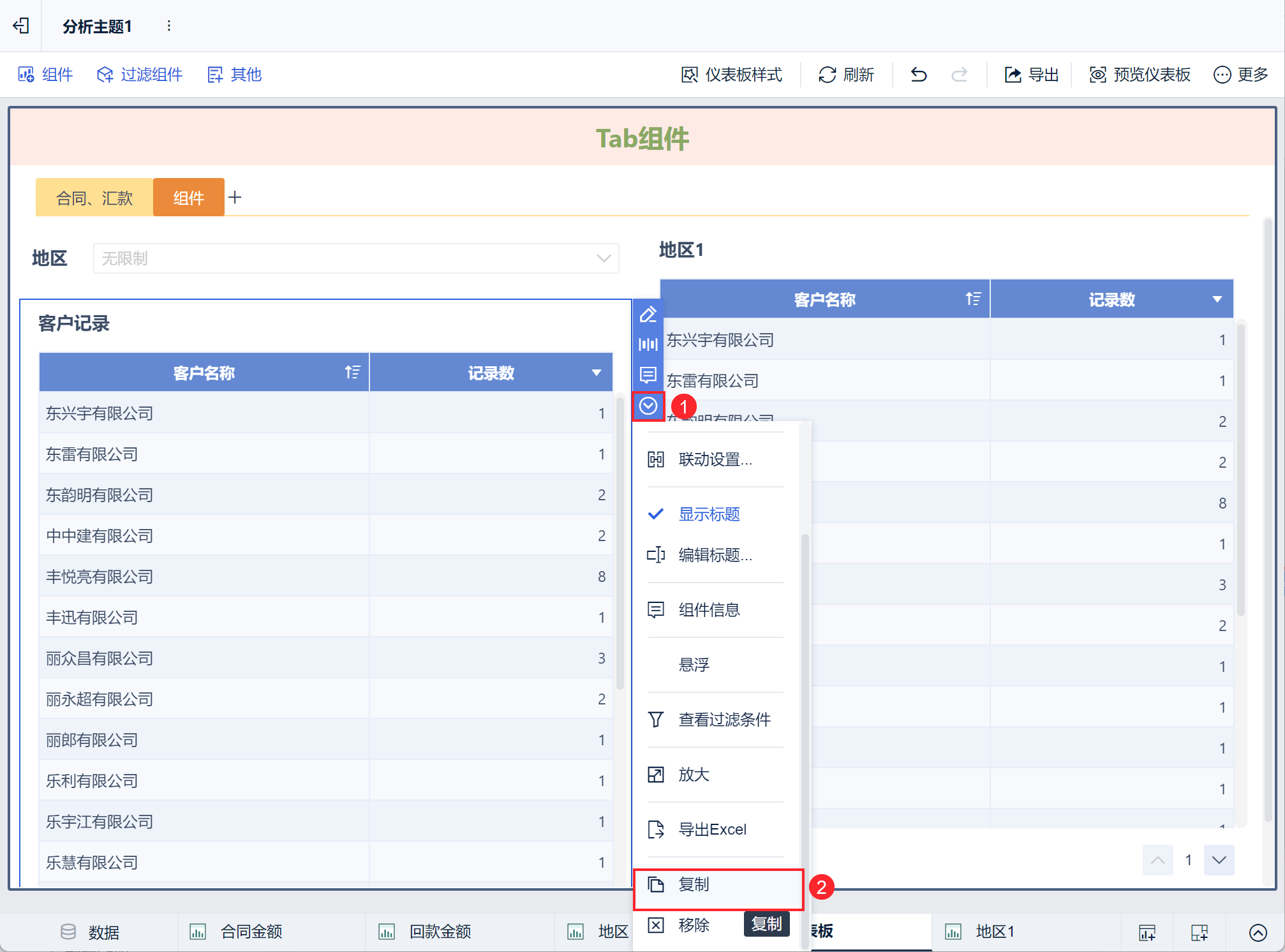
Task: Open the 记录数 column dropdown arrow
Action: click(x=597, y=373)
